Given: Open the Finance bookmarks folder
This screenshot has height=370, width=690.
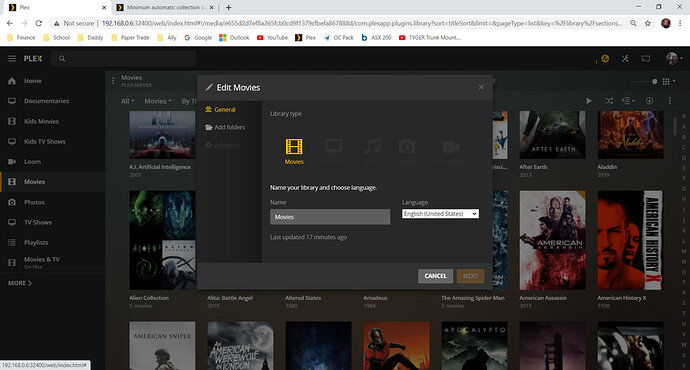Looking at the screenshot, I should (21, 38).
